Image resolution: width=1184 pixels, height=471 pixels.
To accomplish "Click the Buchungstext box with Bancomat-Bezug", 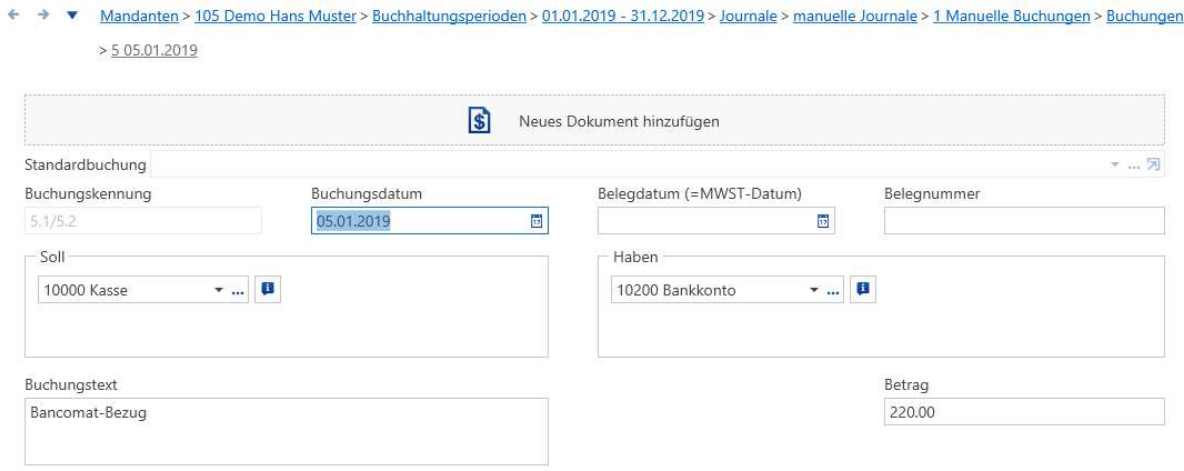I will [287, 432].
